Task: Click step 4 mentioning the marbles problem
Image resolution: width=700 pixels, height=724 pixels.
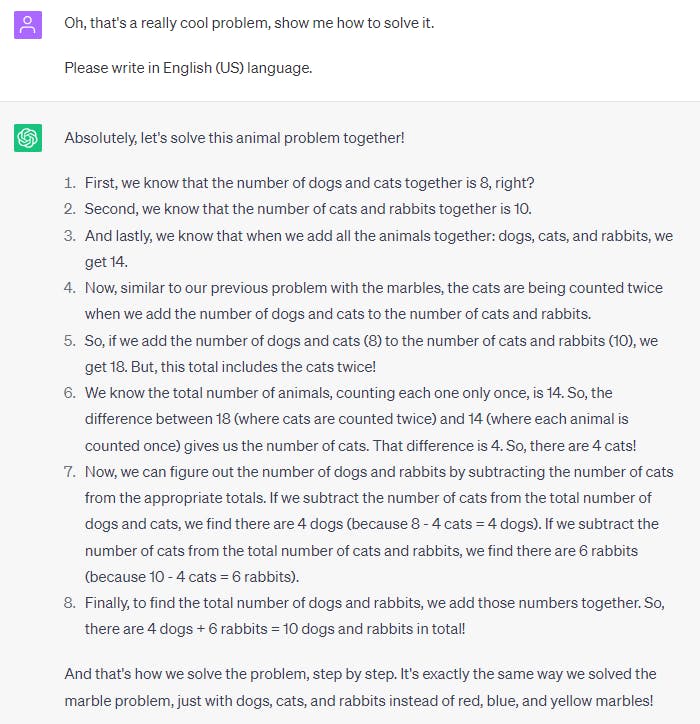Action: 373,288
